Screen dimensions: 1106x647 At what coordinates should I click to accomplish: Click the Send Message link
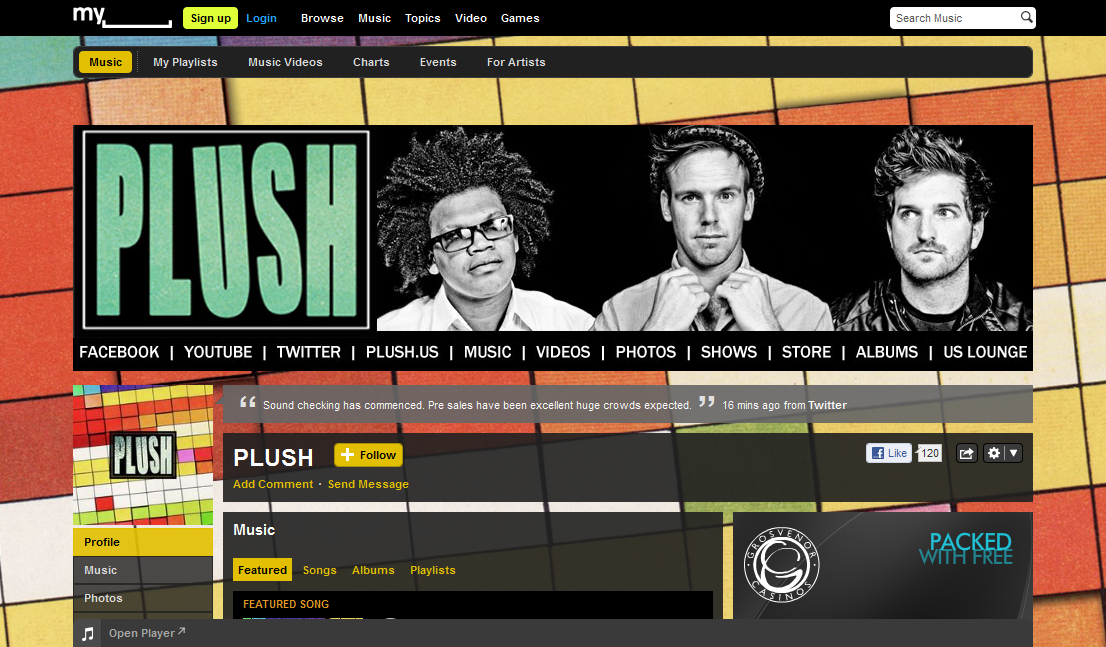[x=368, y=484]
